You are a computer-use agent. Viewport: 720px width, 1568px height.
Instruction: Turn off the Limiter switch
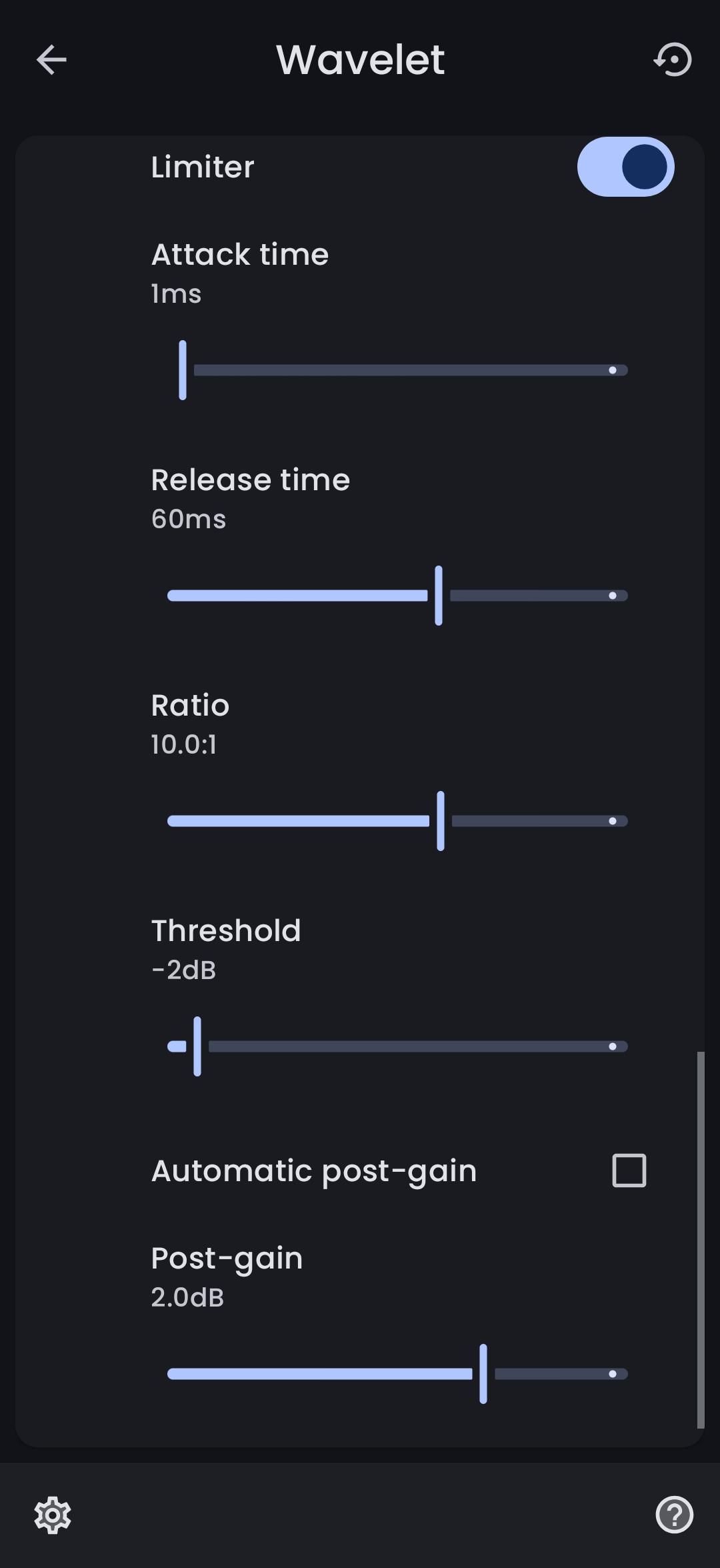point(625,167)
